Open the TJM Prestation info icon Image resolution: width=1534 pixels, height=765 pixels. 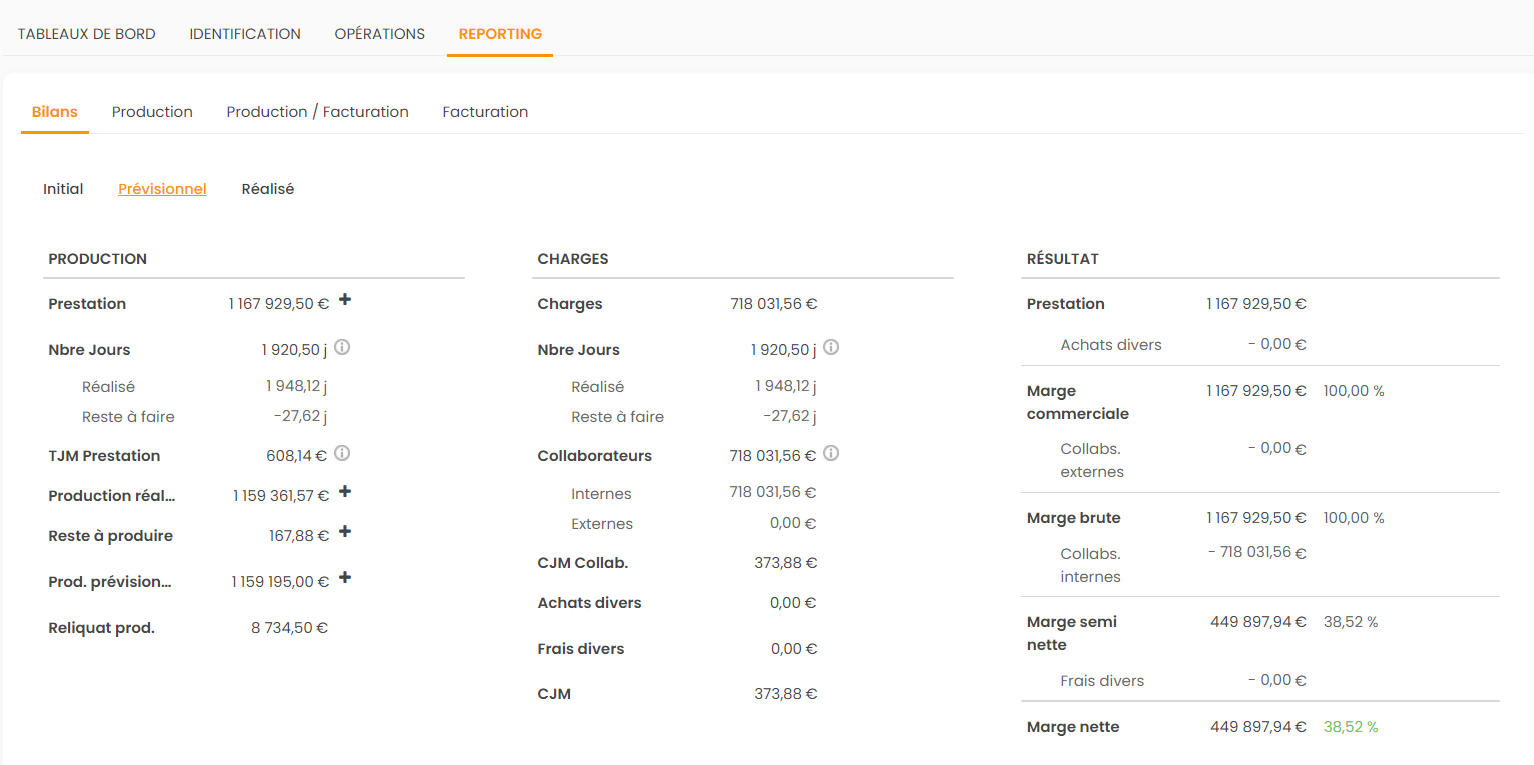[x=342, y=453]
